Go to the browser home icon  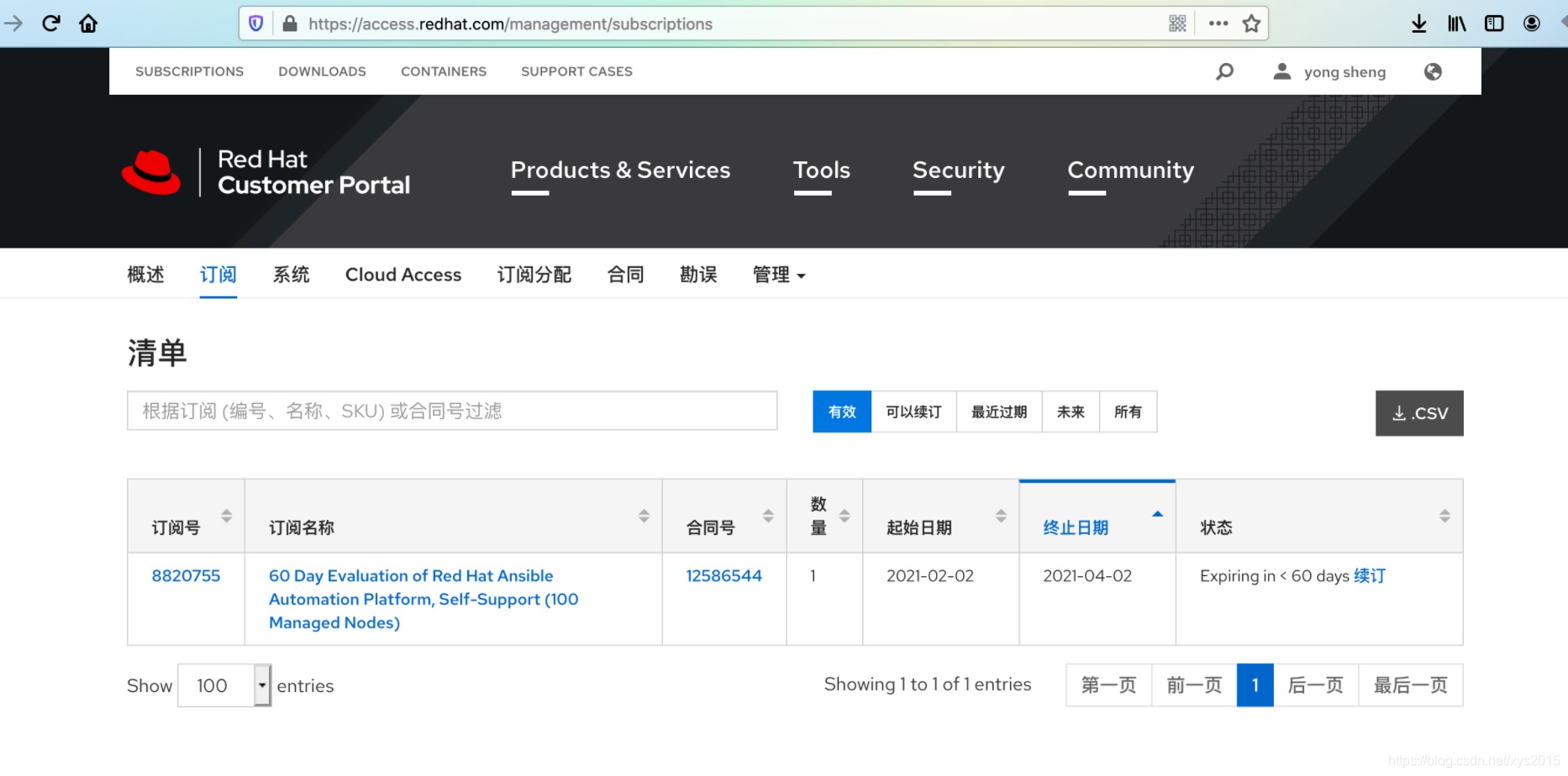pyautogui.click(x=88, y=24)
